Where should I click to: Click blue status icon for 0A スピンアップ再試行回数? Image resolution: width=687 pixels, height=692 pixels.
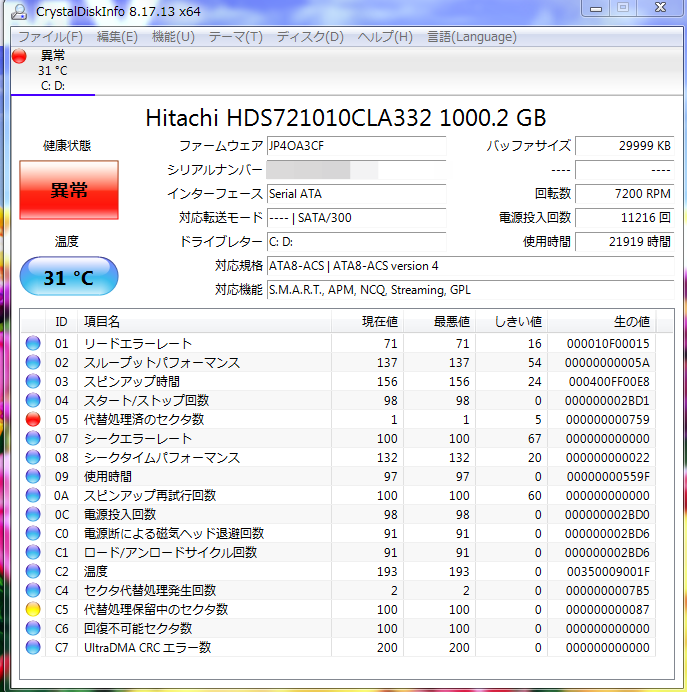coord(33,495)
